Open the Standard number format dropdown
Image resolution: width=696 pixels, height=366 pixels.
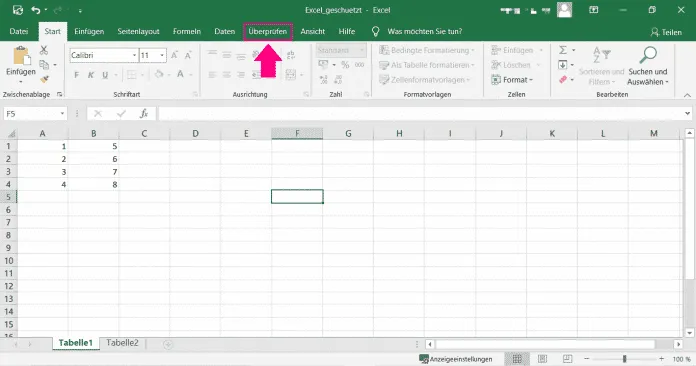[x=362, y=50]
